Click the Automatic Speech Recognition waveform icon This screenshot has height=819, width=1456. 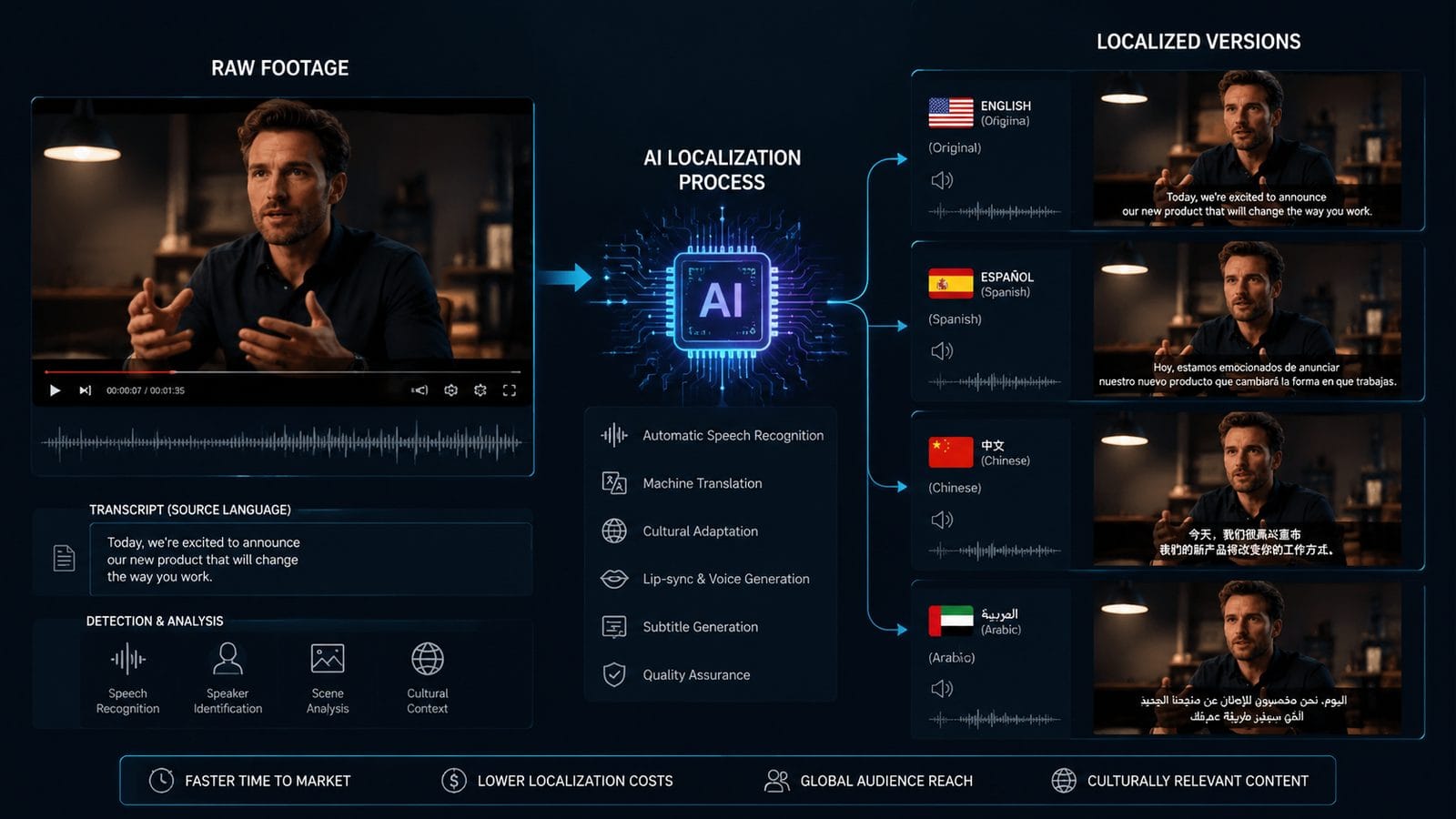tap(614, 435)
